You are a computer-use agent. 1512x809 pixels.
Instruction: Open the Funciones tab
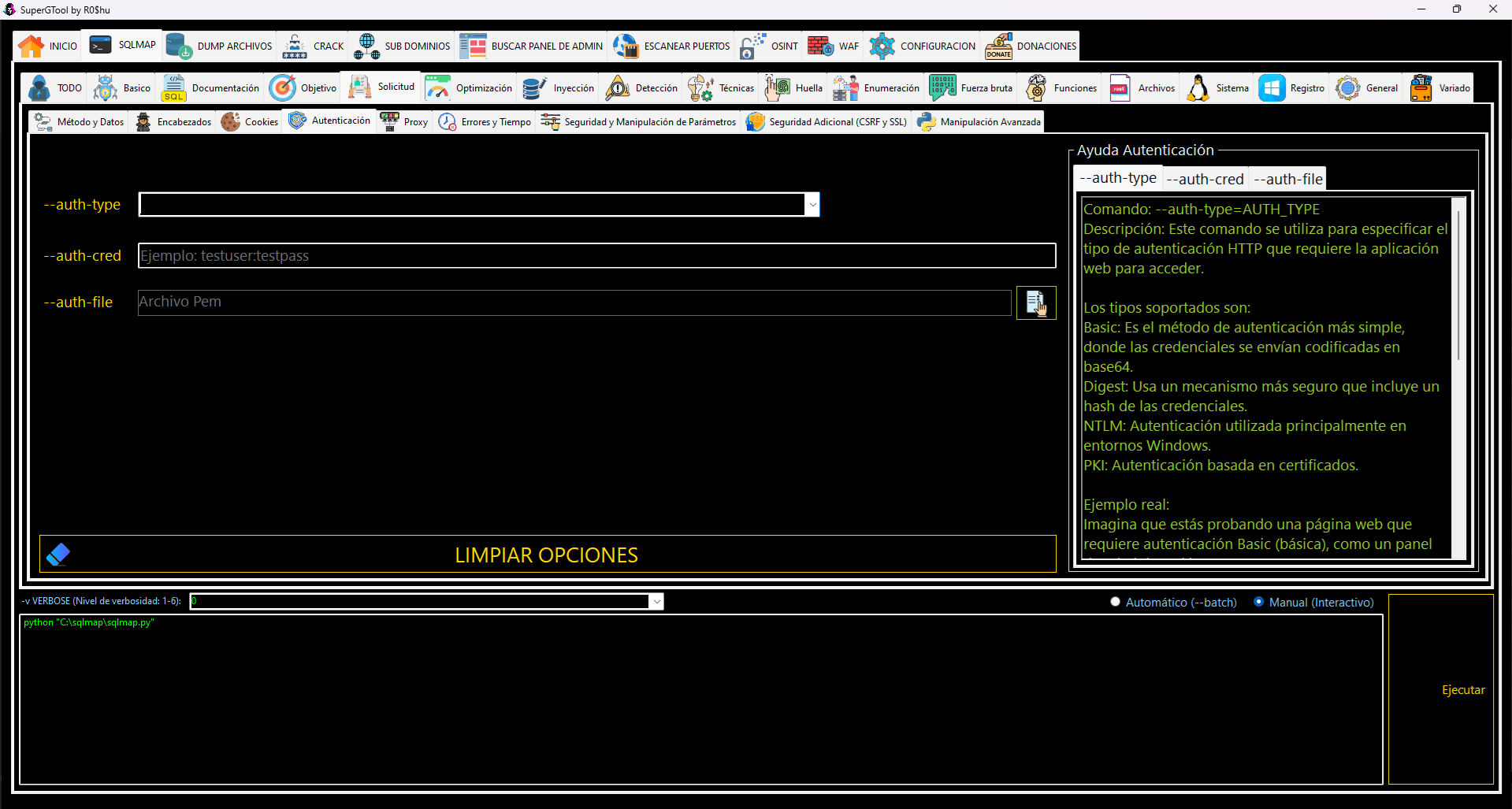tap(1061, 88)
